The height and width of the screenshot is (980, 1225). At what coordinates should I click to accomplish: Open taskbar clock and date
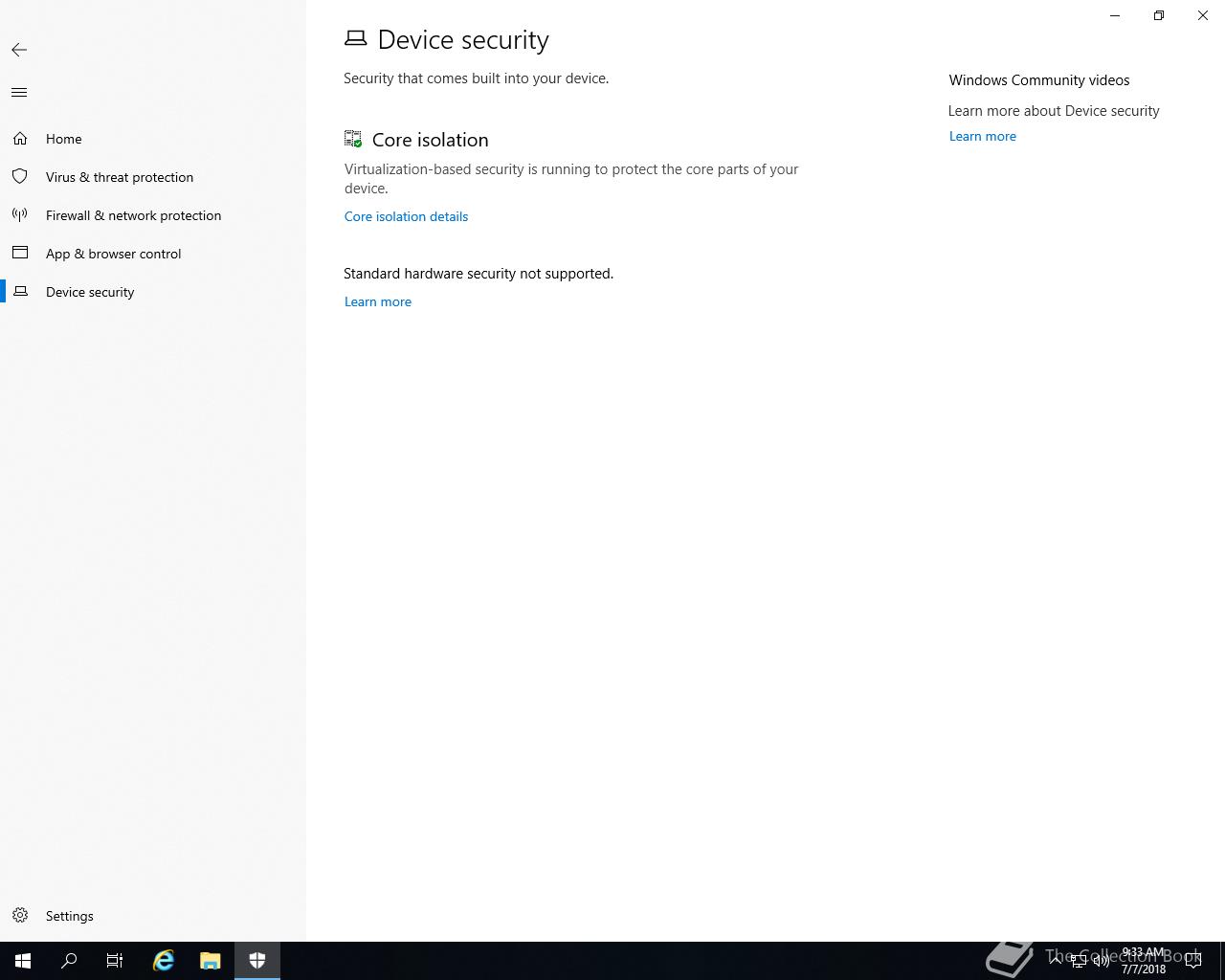1144,961
